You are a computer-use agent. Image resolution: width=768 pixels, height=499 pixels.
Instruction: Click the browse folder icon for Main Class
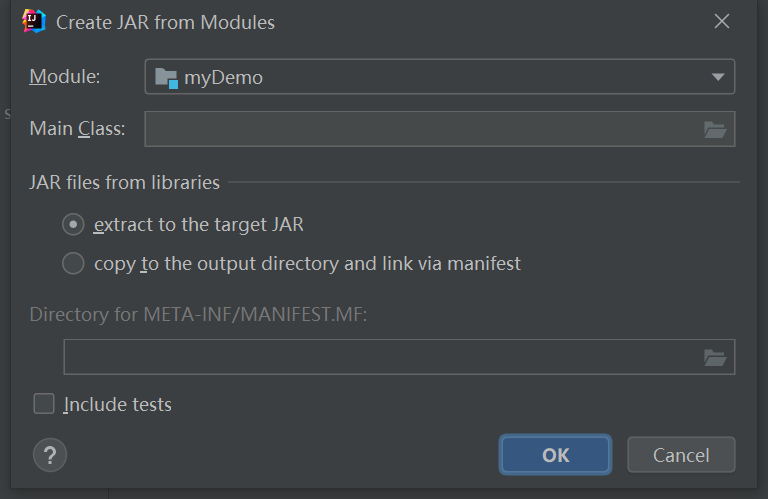pyautogui.click(x=714, y=129)
